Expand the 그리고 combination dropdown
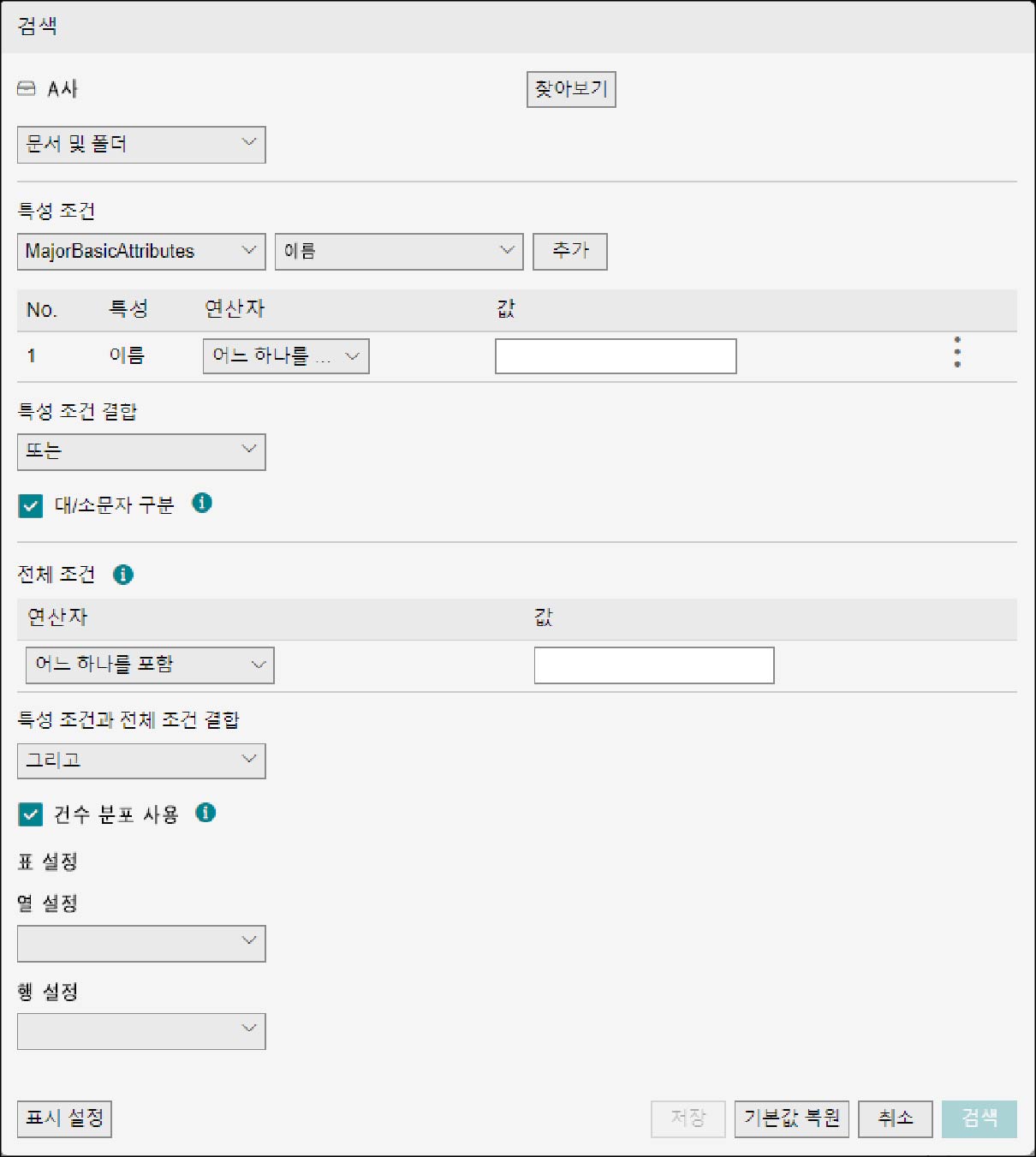The width and height of the screenshot is (1036, 1157). coord(141,760)
